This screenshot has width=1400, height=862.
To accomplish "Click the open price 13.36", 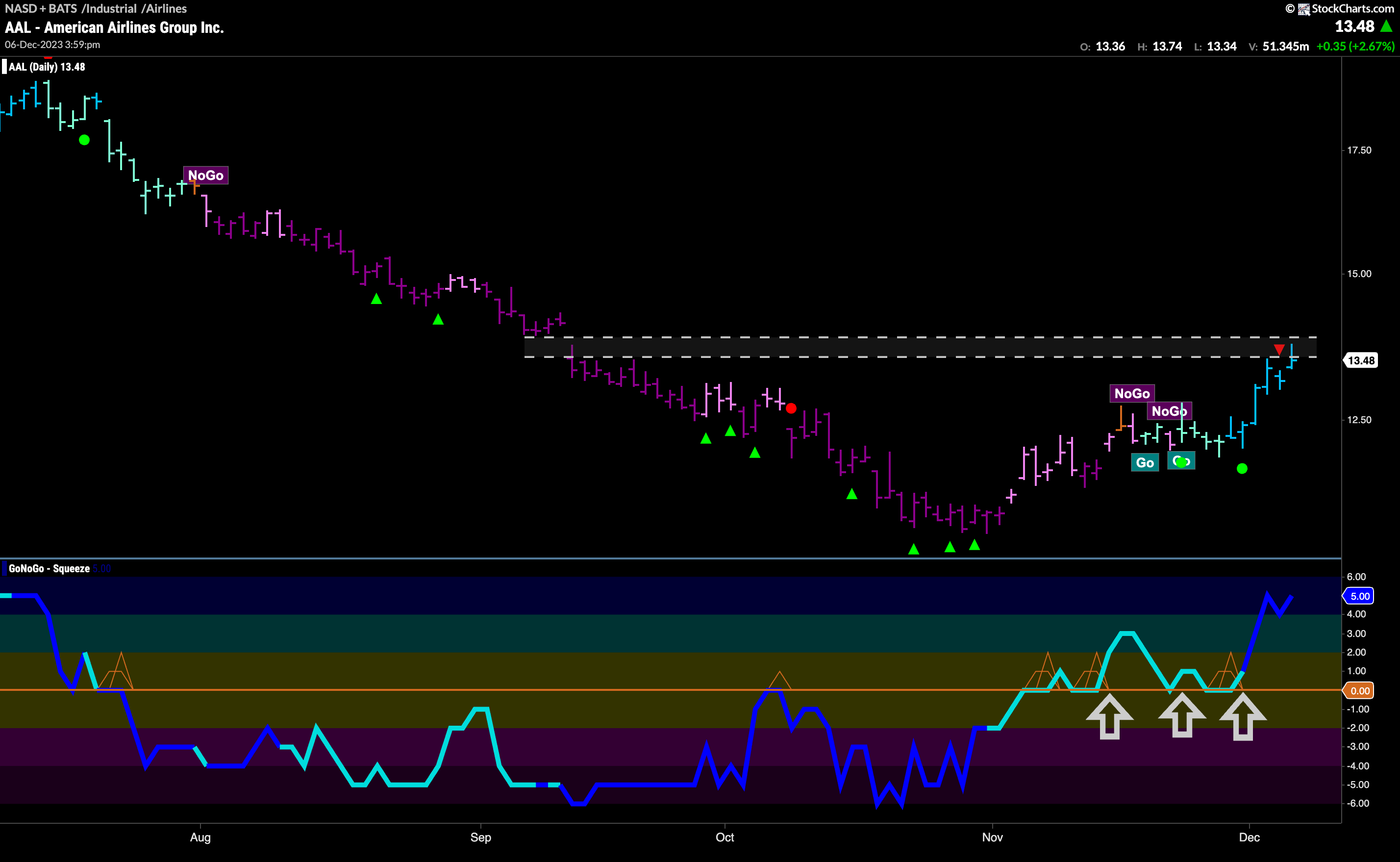I will click(x=1110, y=46).
